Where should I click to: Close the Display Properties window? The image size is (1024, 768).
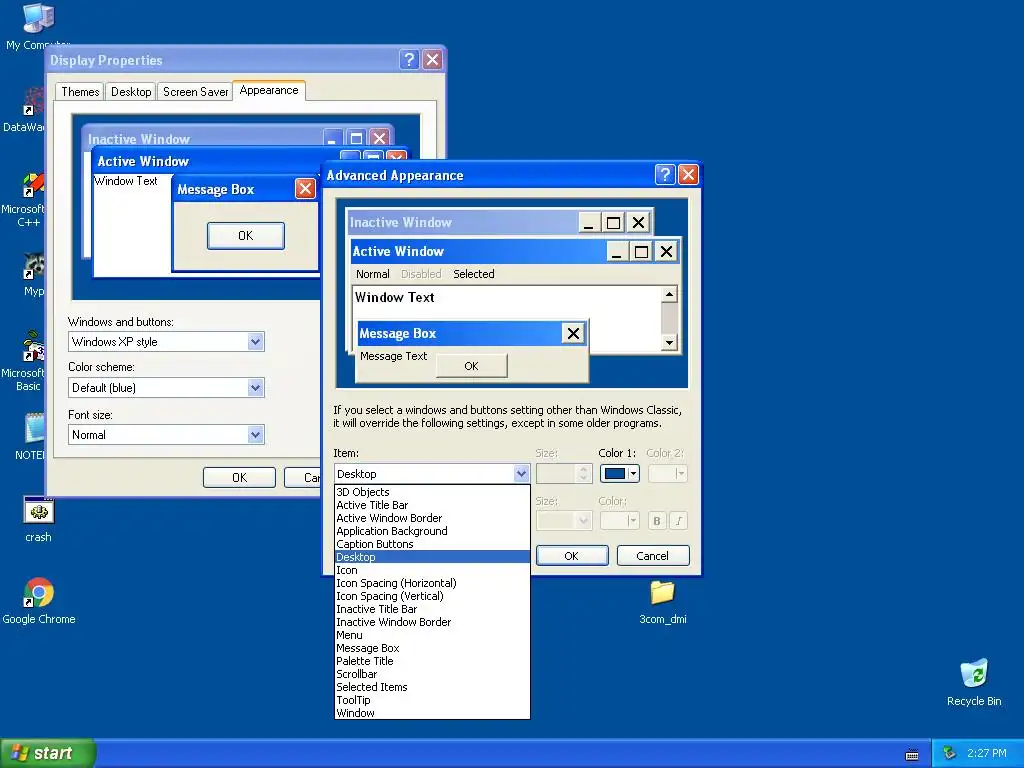pyautogui.click(x=432, y=59)
